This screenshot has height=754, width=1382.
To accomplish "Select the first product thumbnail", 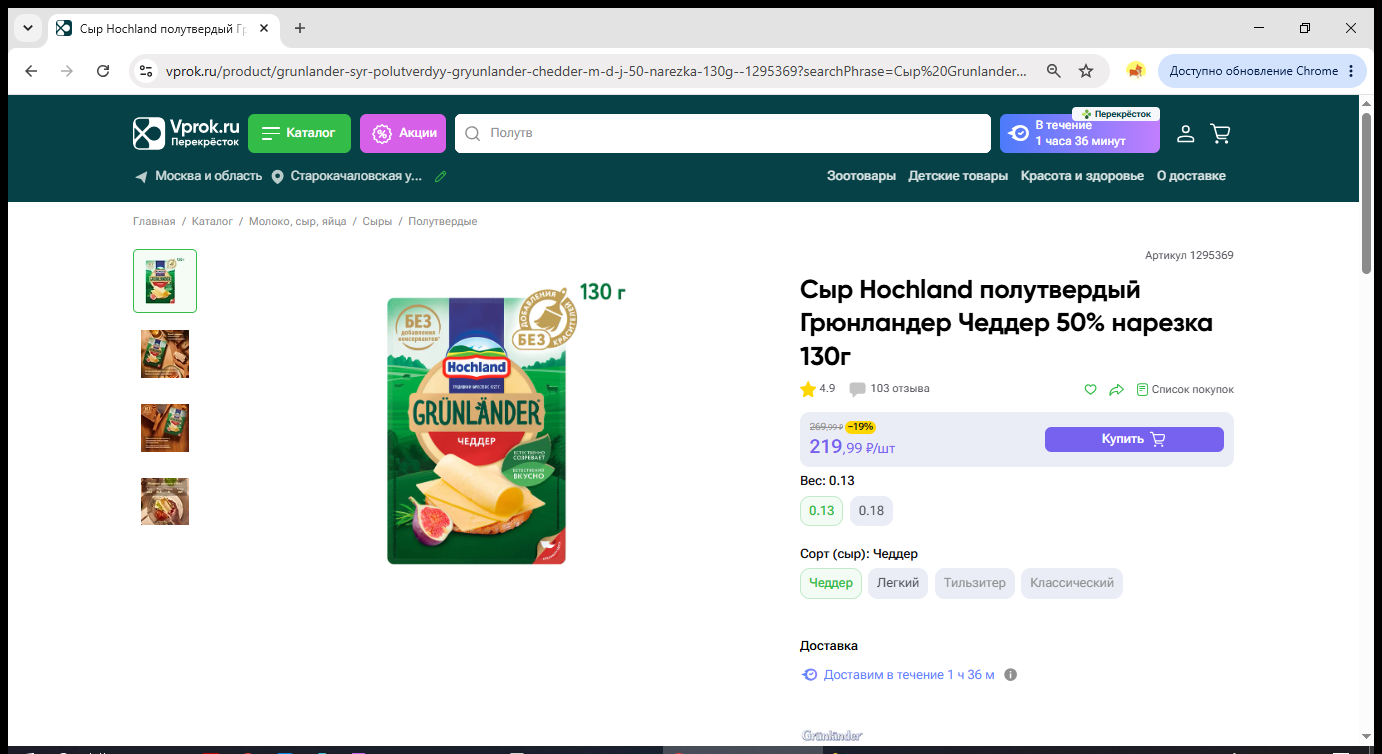I will click(x=165, y=281).
